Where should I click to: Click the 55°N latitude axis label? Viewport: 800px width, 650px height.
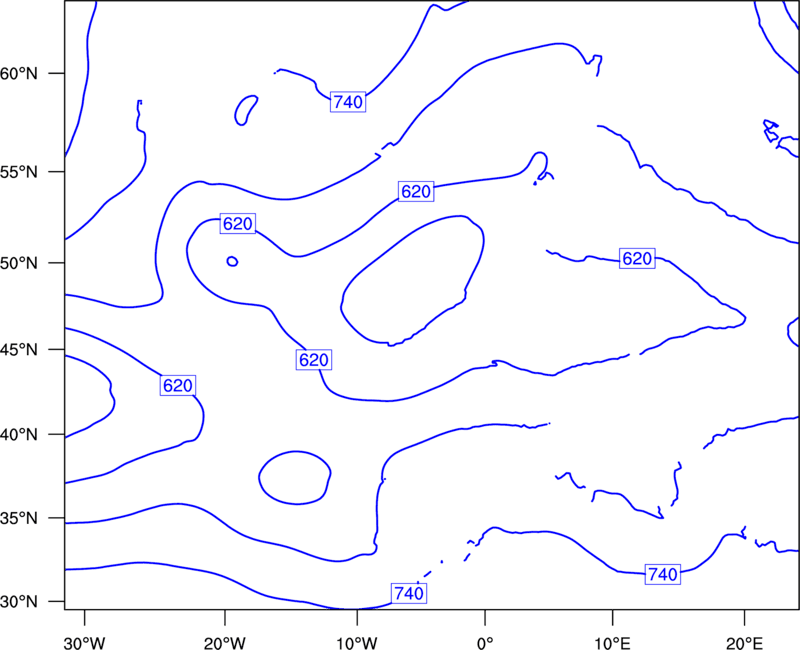click(19, 172)
